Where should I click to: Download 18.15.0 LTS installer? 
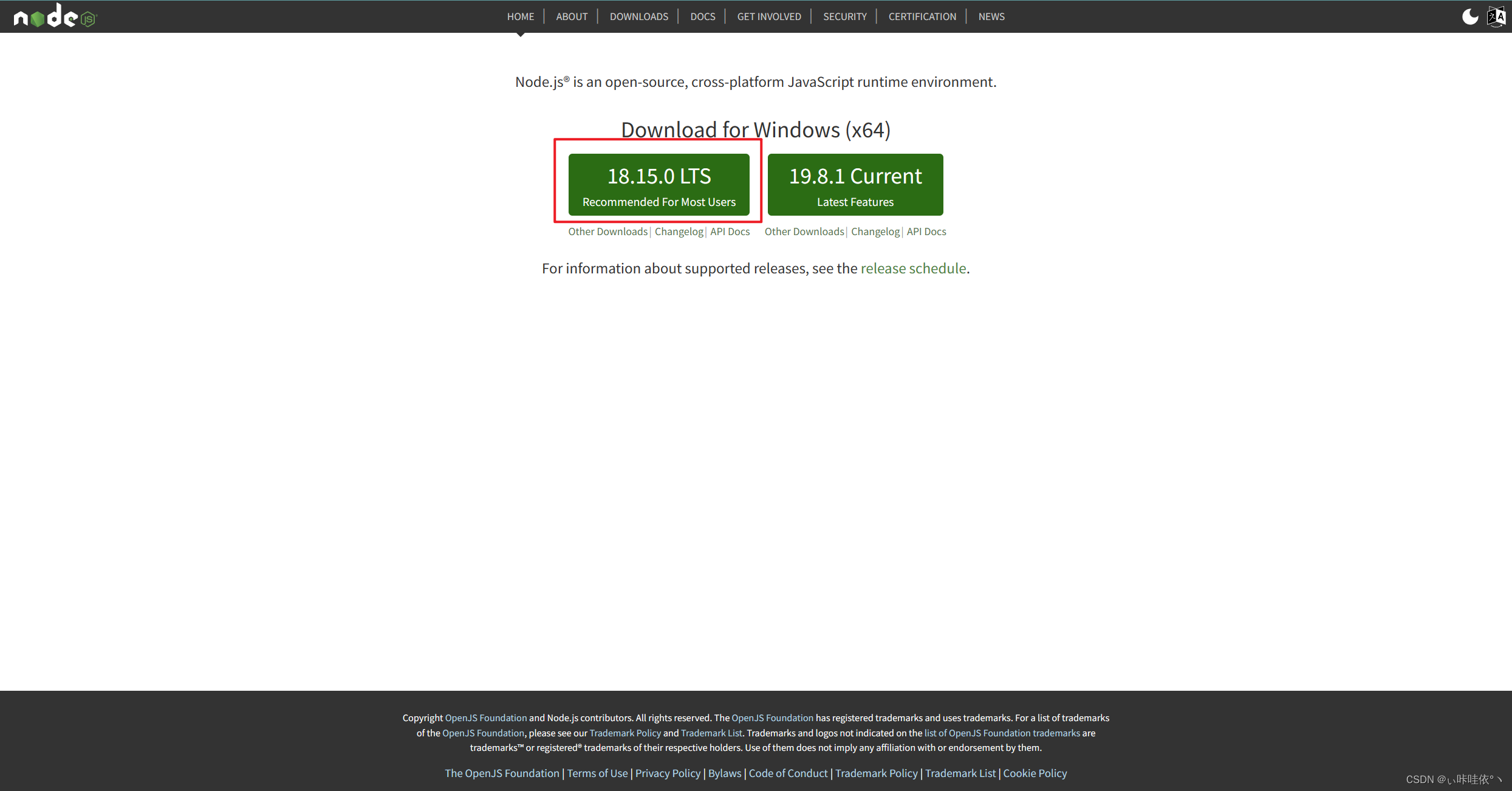[x=659, y=185]
